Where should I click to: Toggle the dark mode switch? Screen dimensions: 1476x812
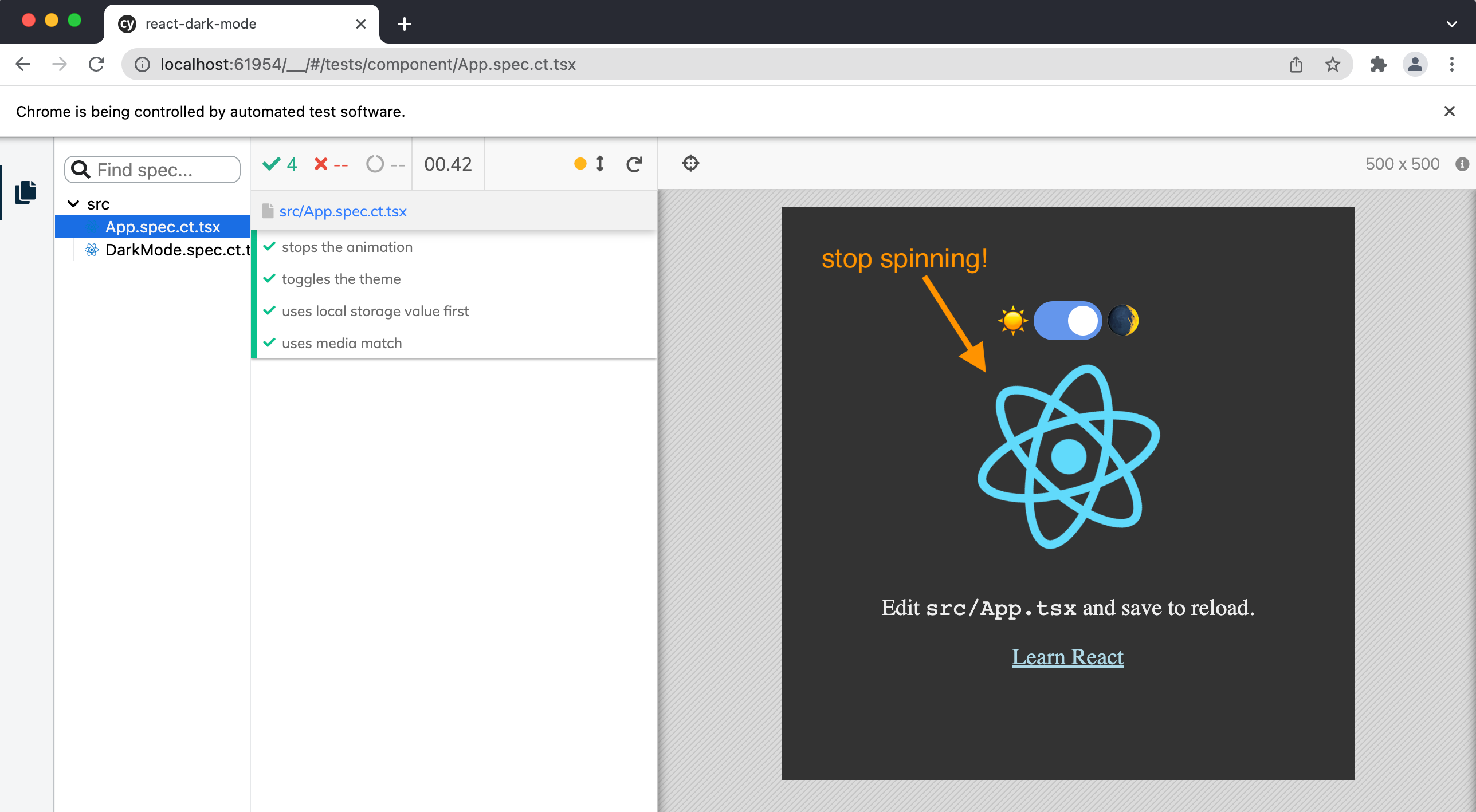pos(1067,321)
